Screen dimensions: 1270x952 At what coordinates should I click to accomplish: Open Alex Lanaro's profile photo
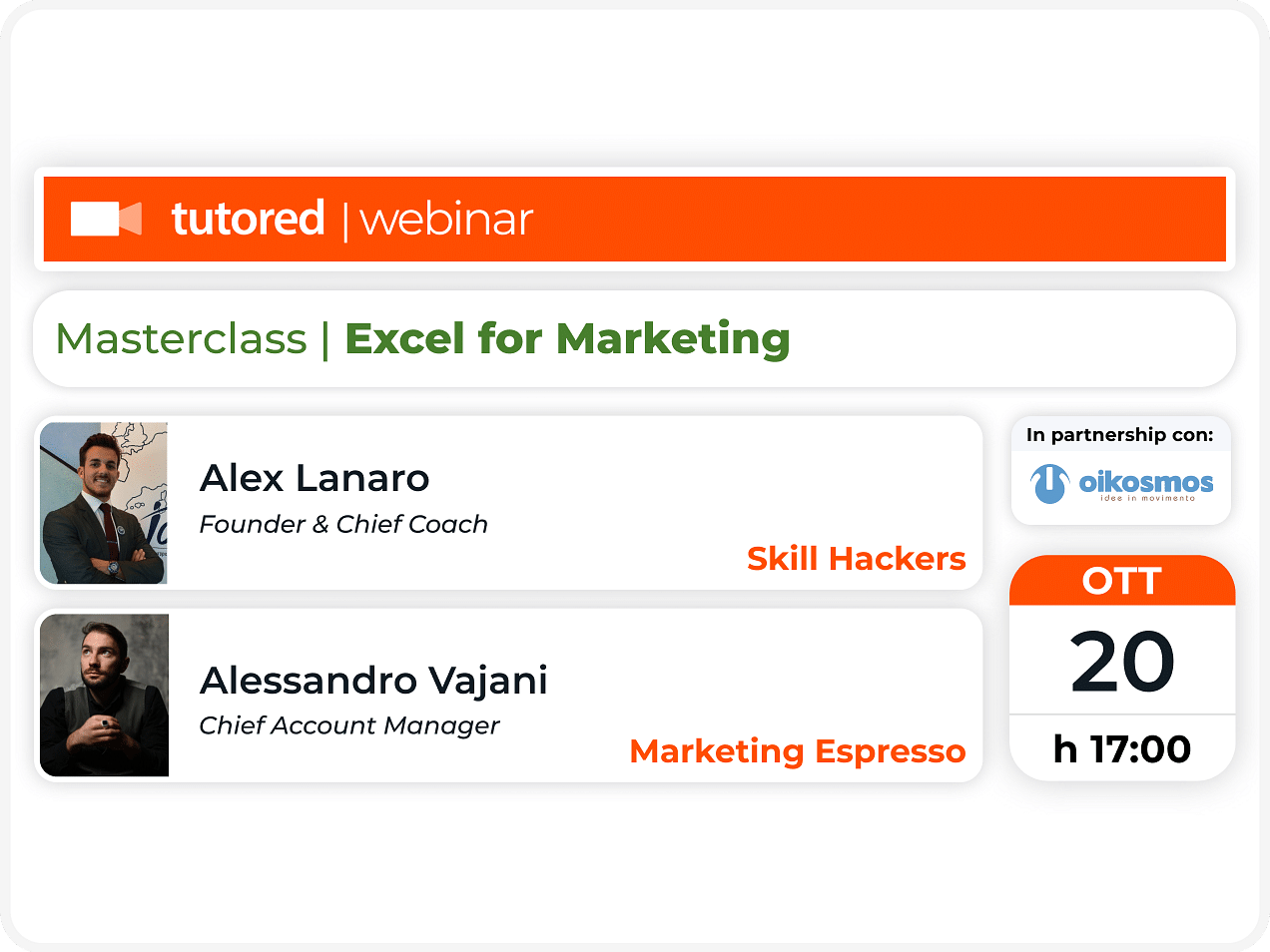point(104,503)
